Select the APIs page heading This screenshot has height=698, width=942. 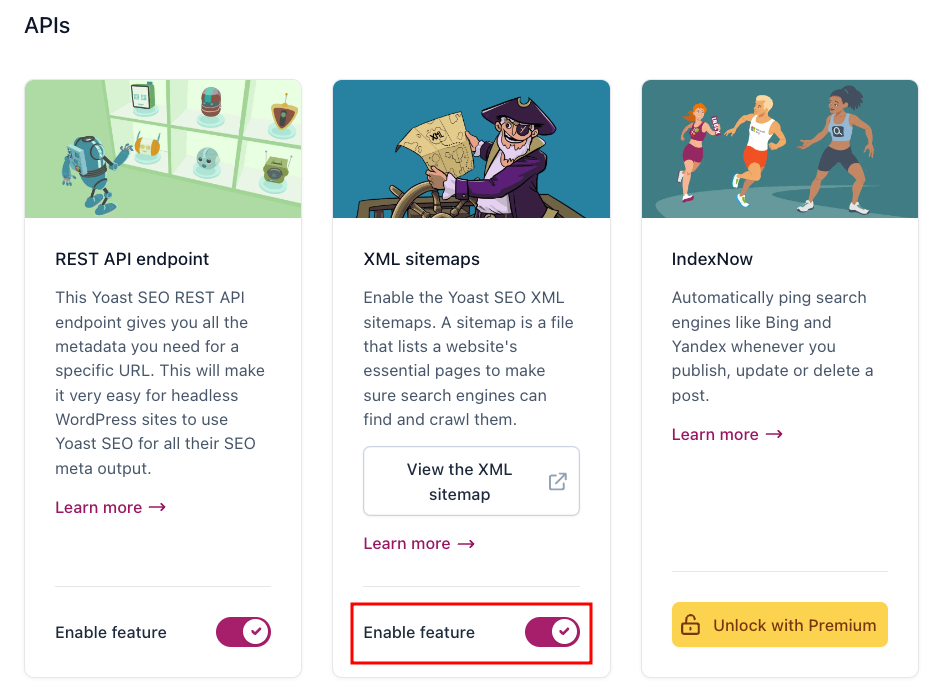click(x=47, y=25)
